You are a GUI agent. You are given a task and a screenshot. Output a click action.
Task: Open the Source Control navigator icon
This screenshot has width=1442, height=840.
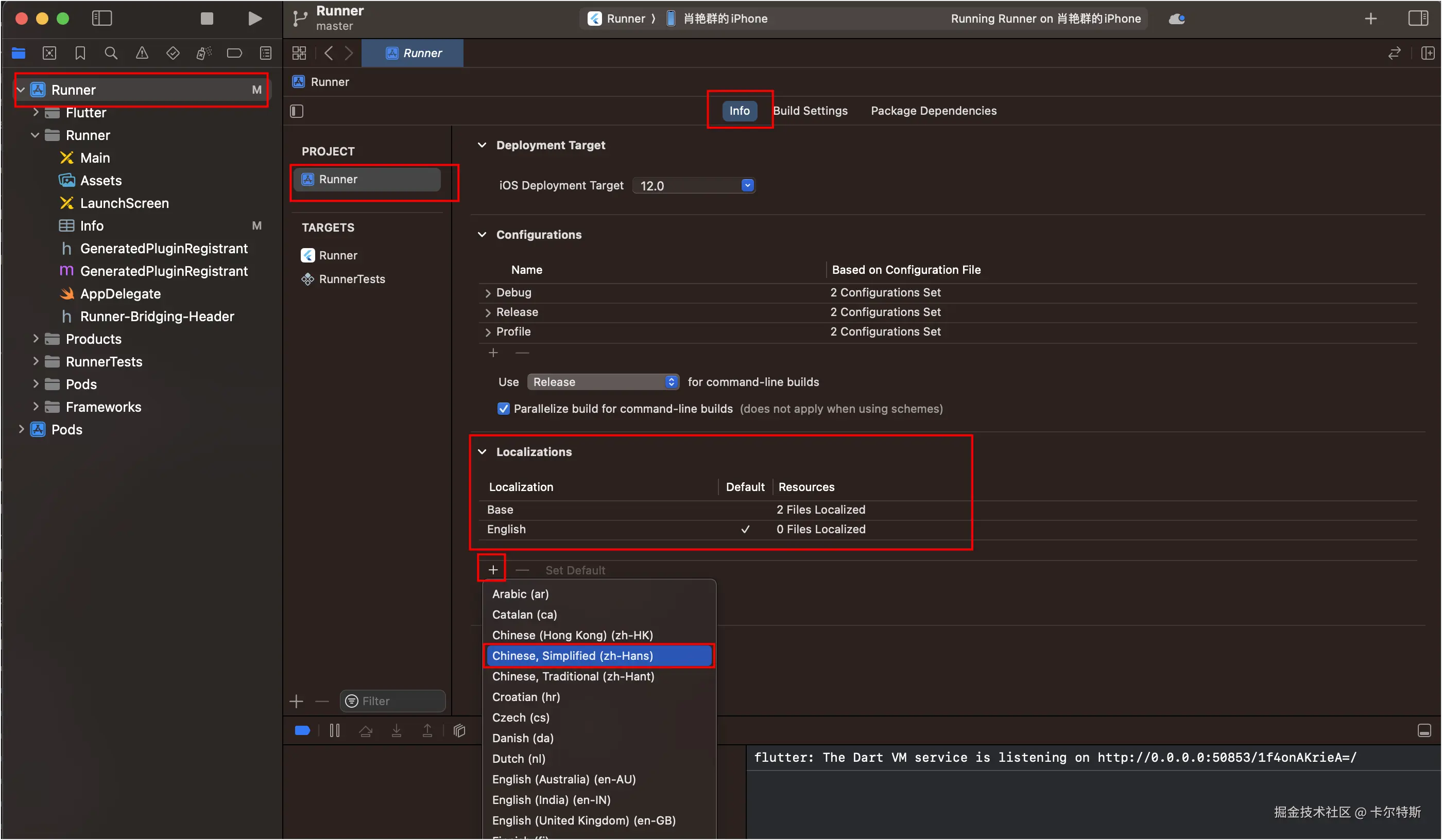click(x=50, y=53)
